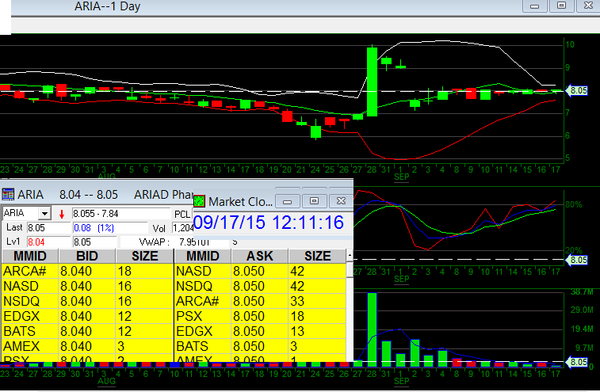Click the 8.05 price marker on main chart

tap(577, 91)
